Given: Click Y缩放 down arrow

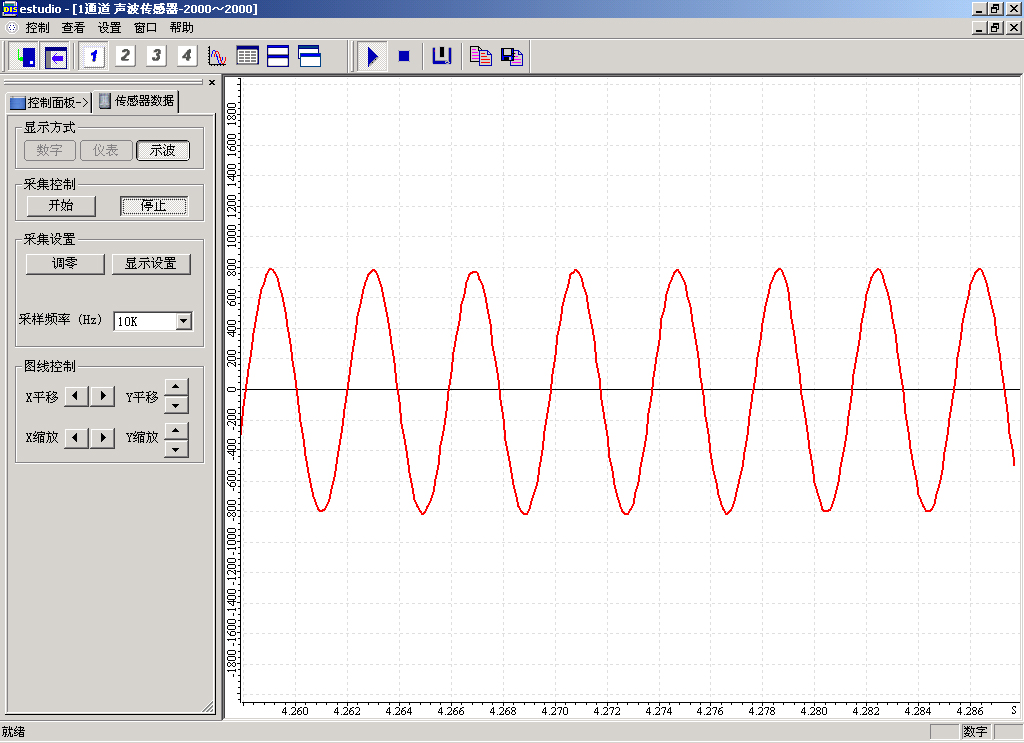Looking at the screenshot, I should (x=176, y=447).
